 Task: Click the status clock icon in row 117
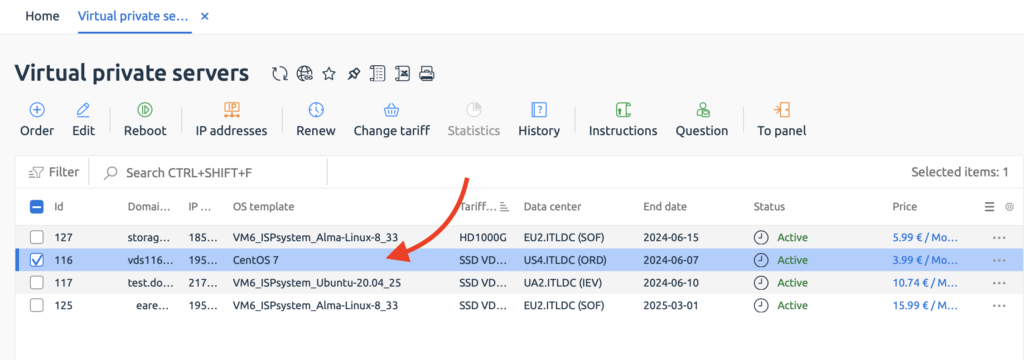[x=761, y=283]
